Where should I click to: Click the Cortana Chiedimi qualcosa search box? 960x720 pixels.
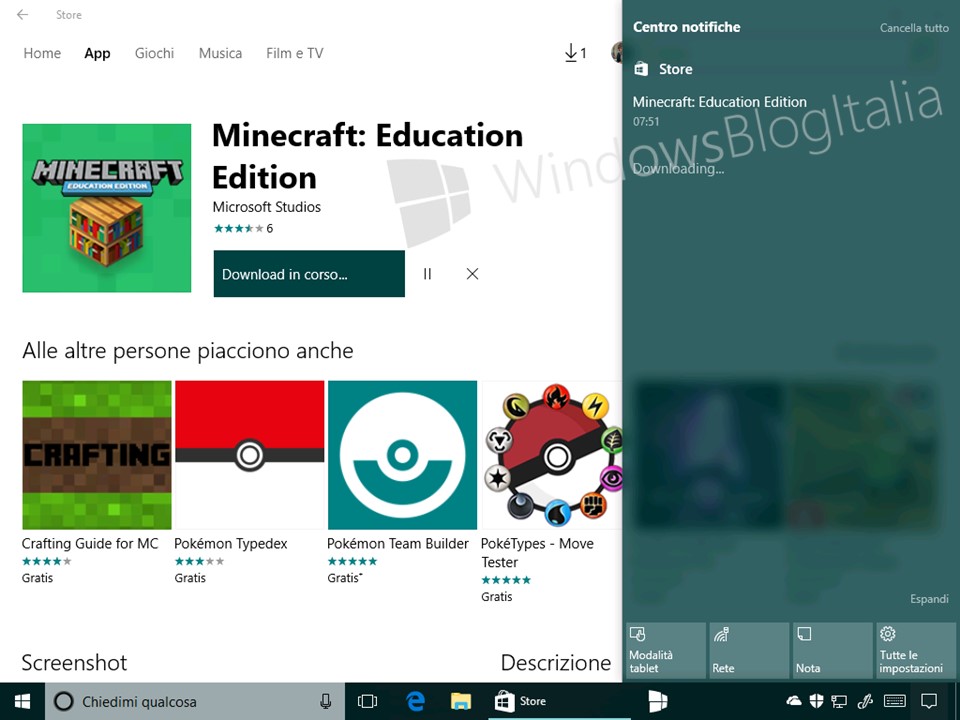[x=195, y=702]
